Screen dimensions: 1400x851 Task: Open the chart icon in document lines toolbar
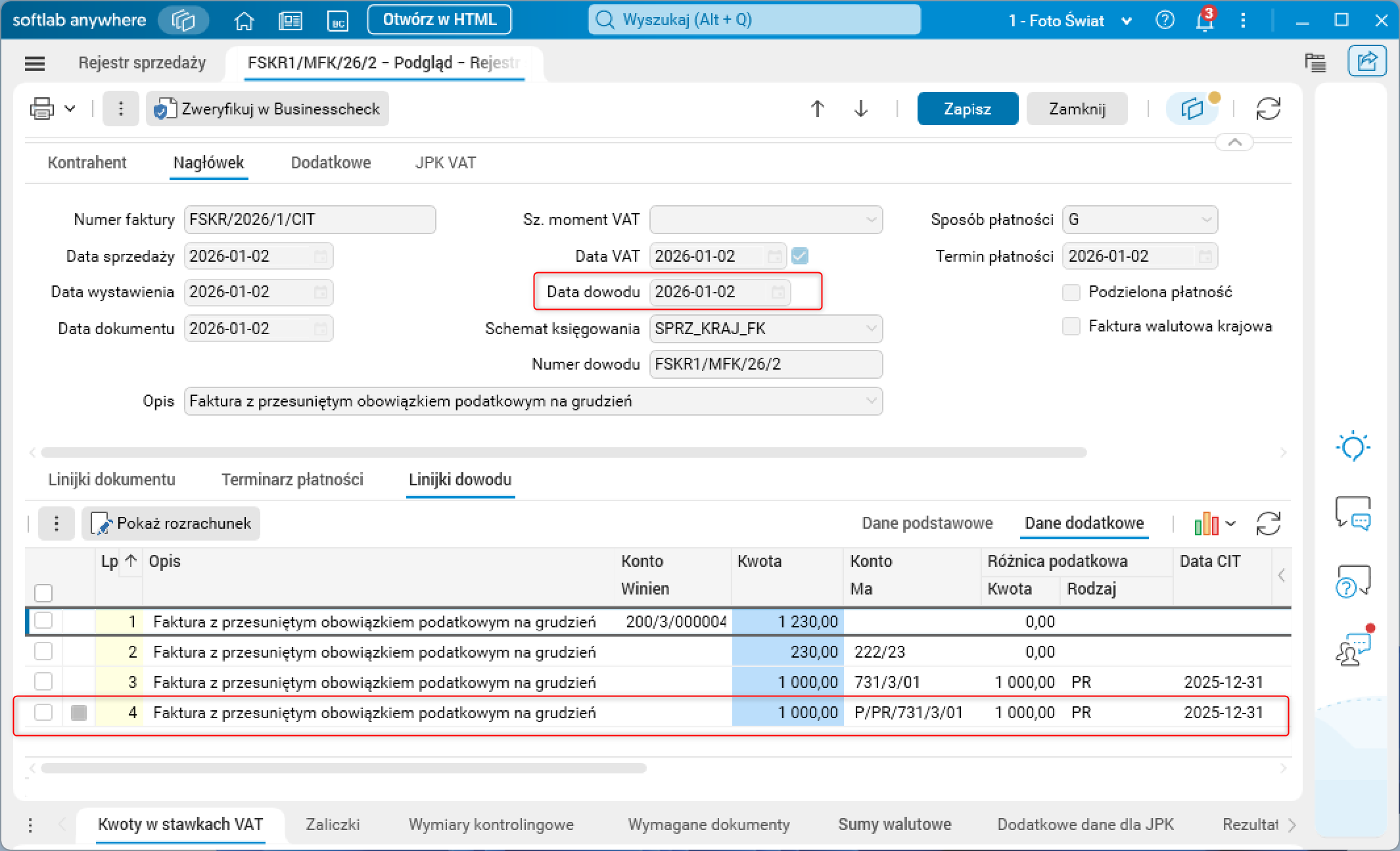pyautogui.click(x=1206, y=523)
